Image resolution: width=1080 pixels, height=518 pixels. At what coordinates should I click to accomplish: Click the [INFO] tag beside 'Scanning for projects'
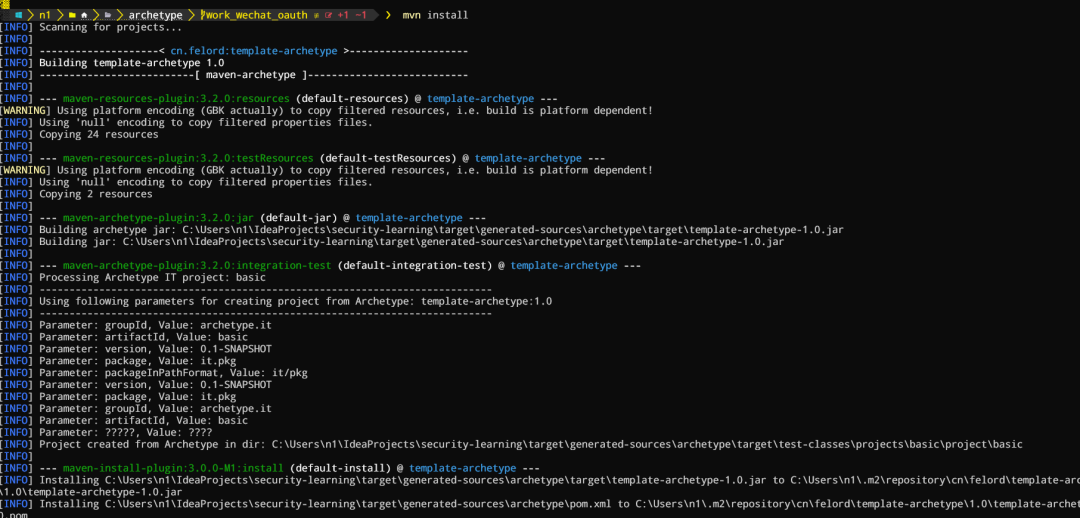click(x=17, y=27)
